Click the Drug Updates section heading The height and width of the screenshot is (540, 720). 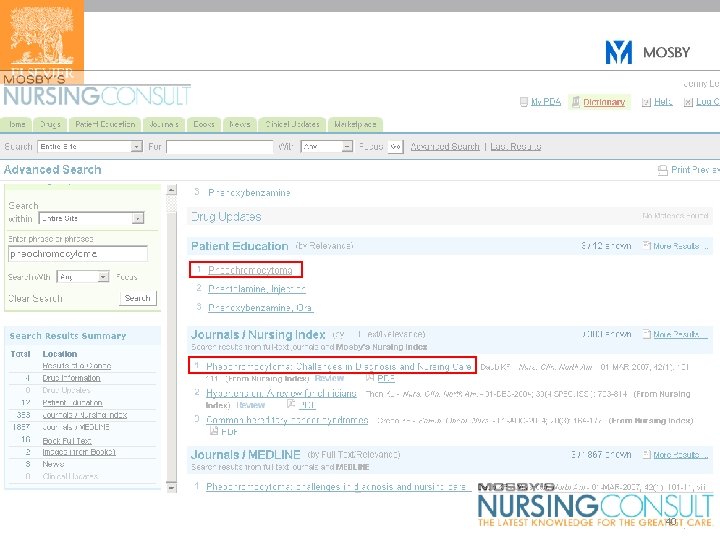226,217
